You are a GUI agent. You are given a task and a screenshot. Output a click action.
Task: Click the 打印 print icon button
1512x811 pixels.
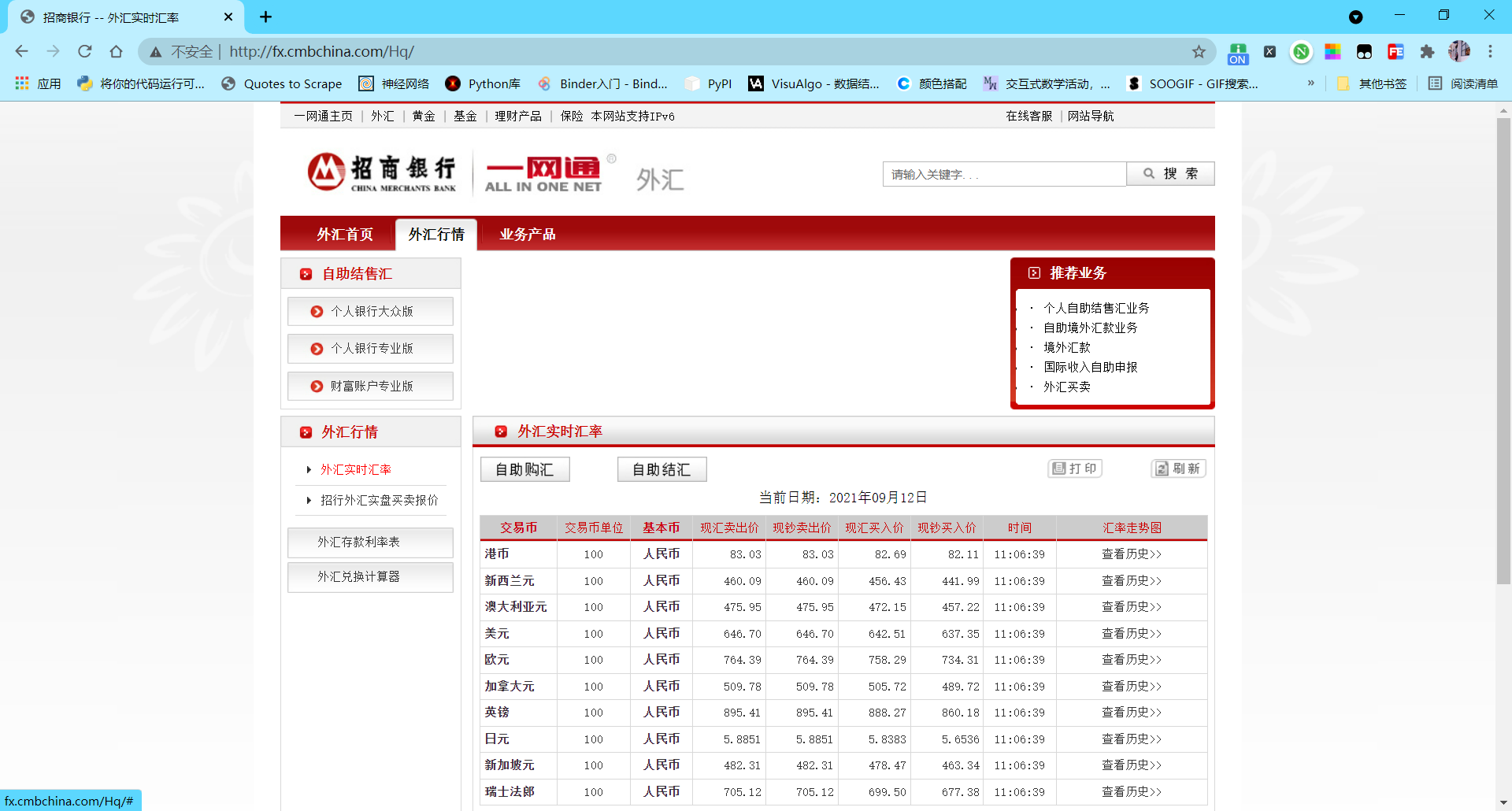1075,468
